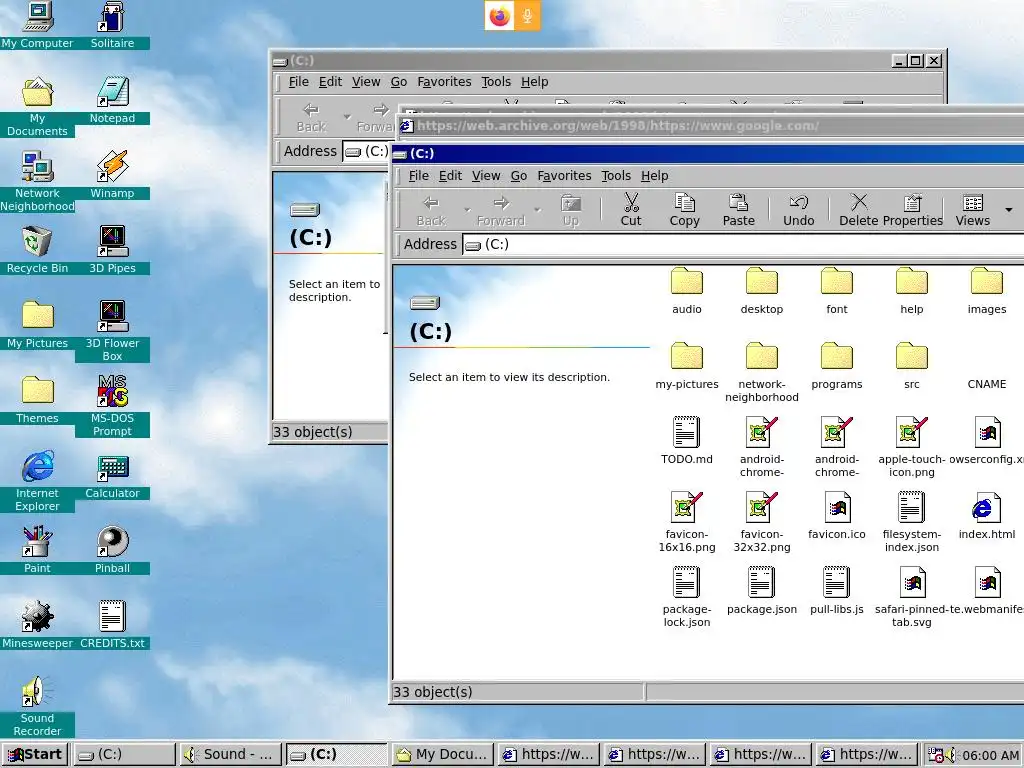Open Tools menu in background C: window
Screen dimensions: 1024x768
pyautogui.click(x=496, y=82)
